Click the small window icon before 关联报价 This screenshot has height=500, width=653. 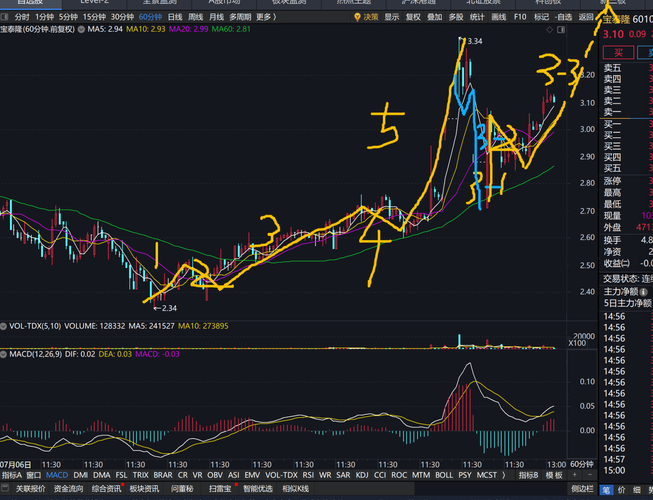(x=5, y=488)
